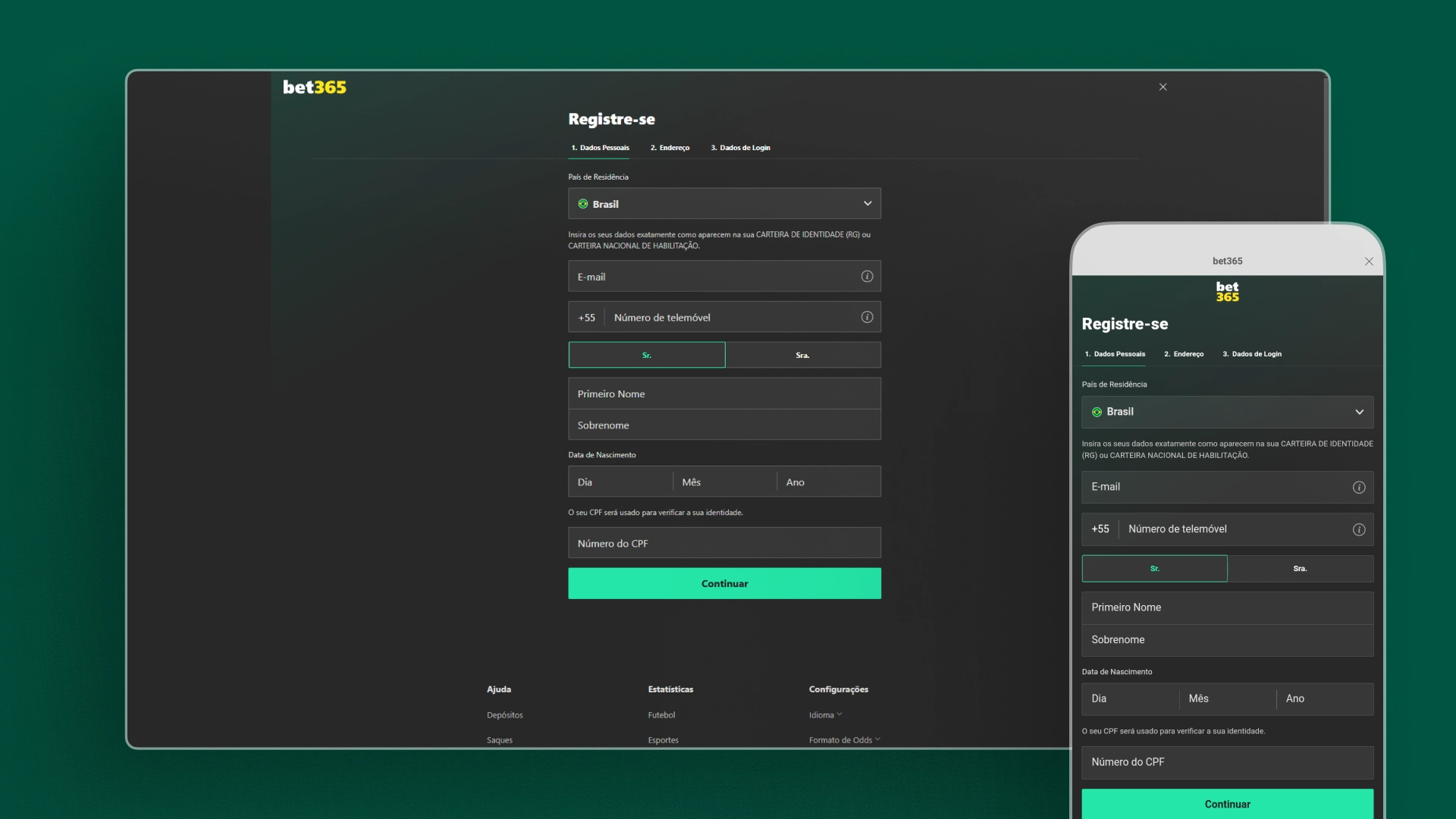Expand Idioma setting in footer

point(826,715)
